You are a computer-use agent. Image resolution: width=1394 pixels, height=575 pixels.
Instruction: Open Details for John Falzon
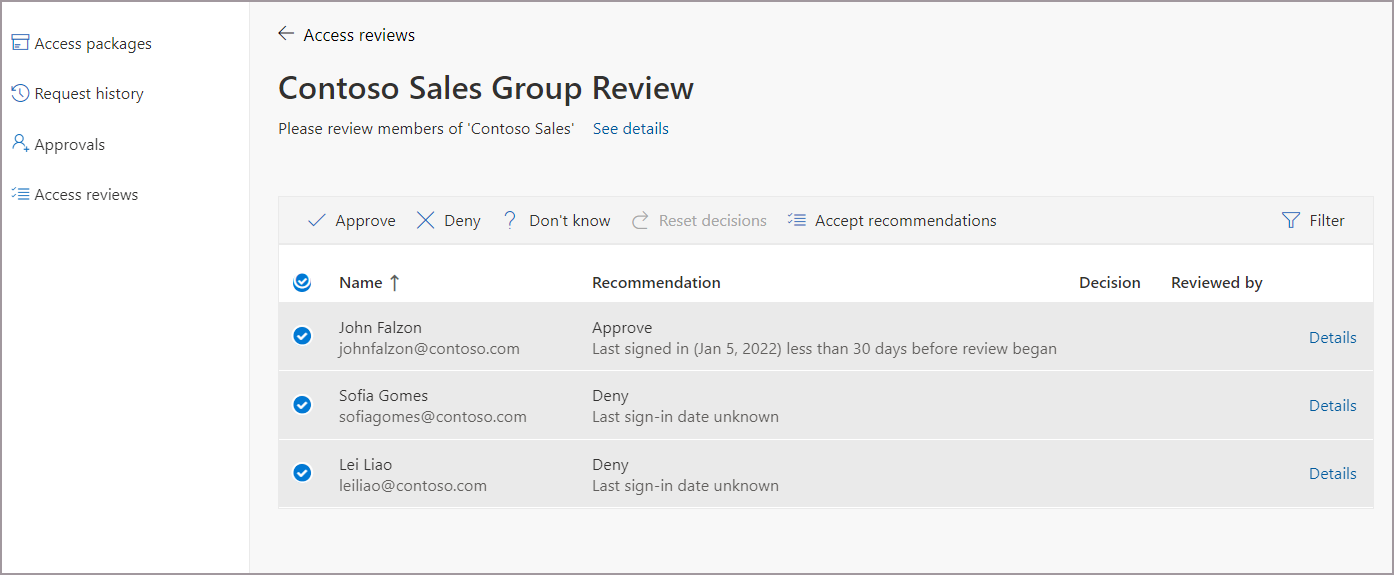[1332, 338]
